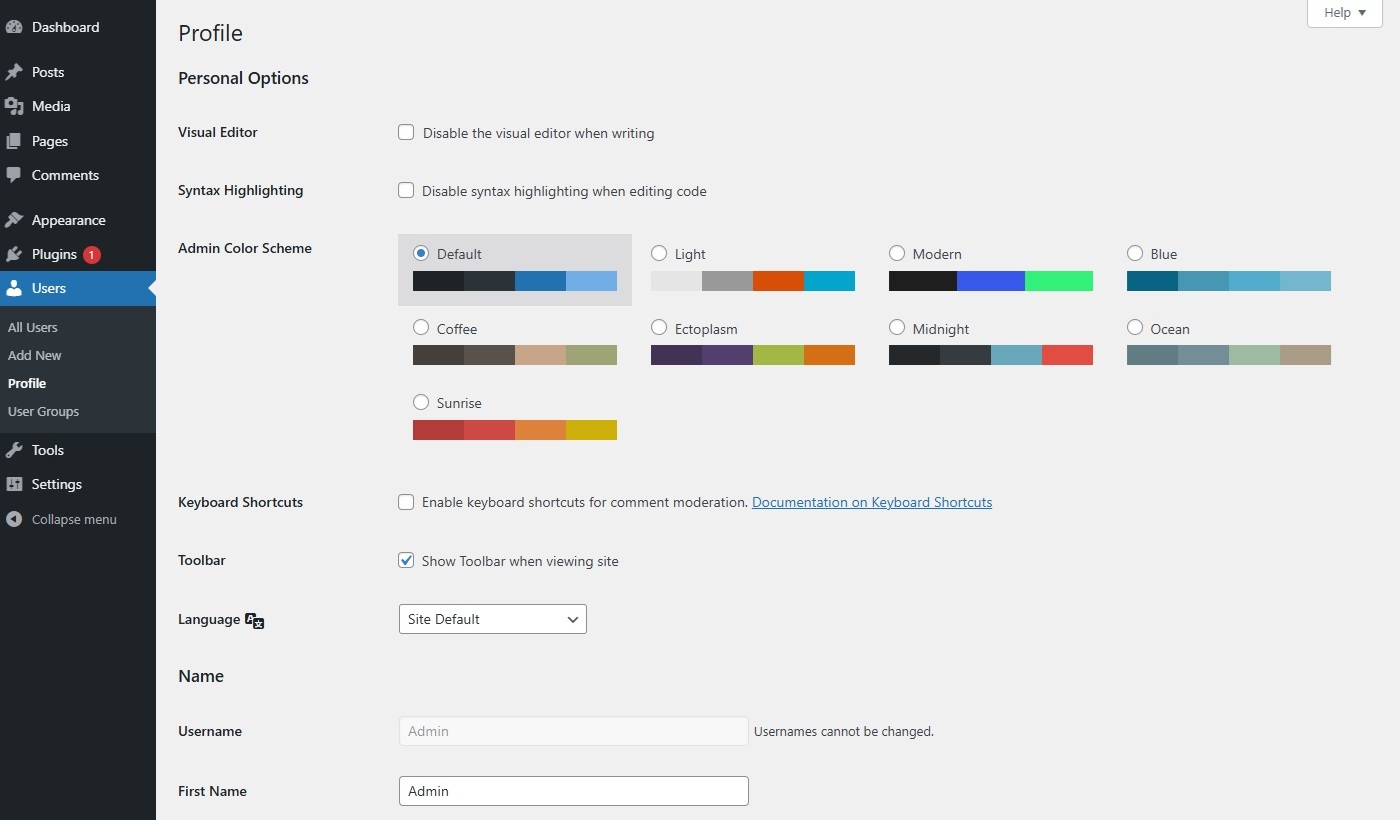Disable the visual editor checkbox

pos(406,132)
